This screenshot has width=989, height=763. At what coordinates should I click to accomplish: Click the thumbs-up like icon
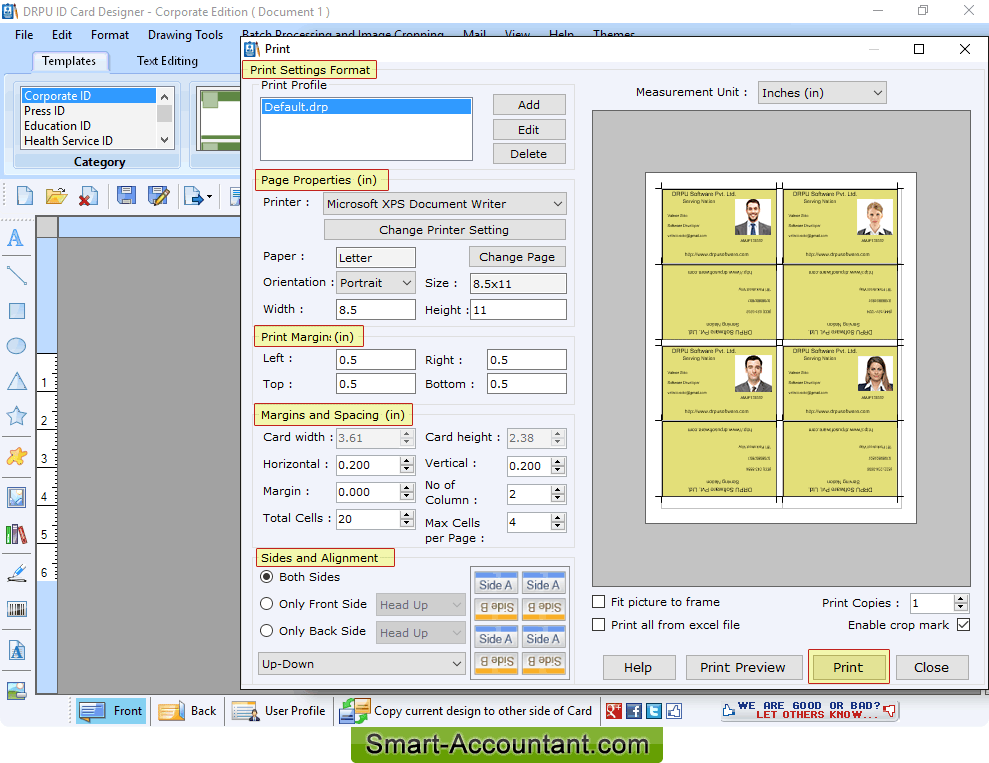[674, 711]
